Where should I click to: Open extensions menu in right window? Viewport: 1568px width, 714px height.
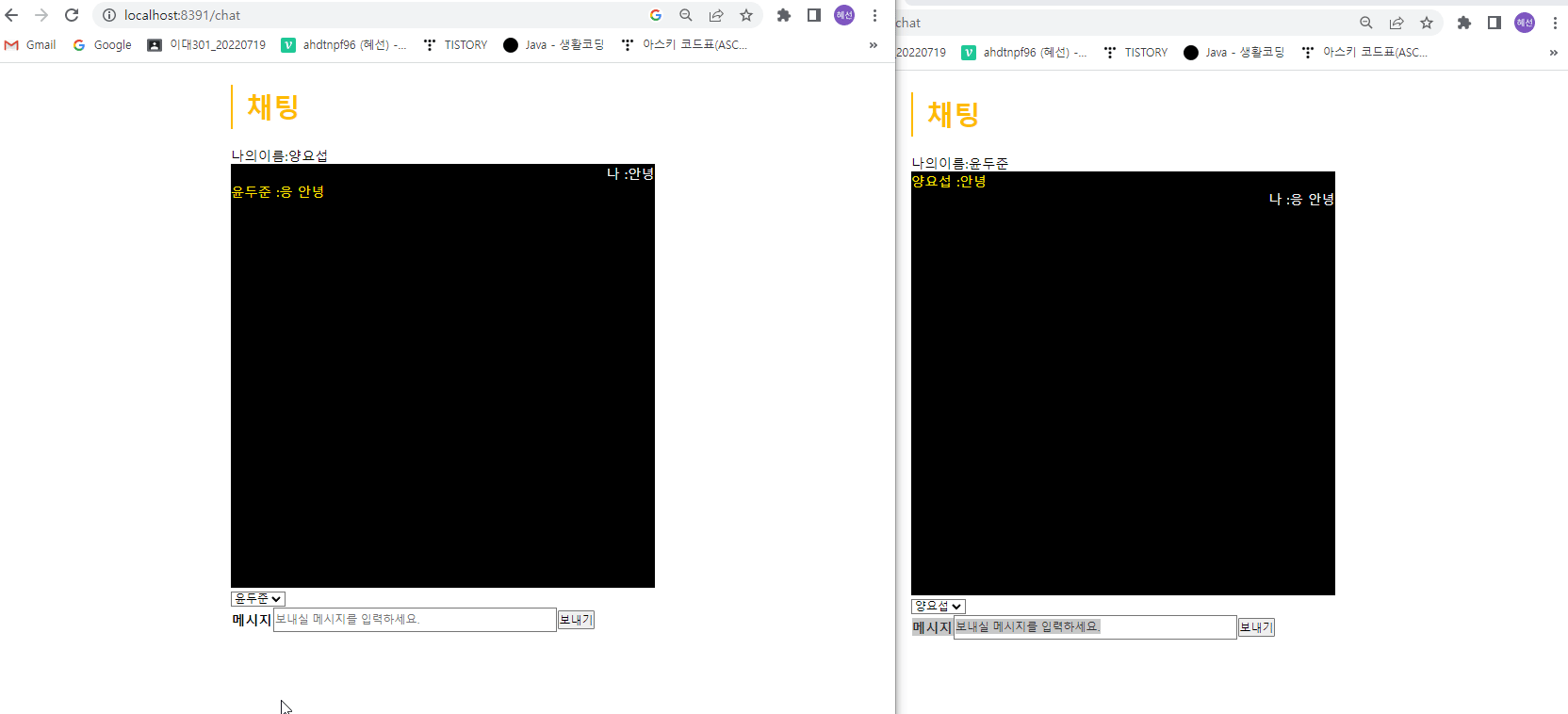click(x=1464, y=23)
